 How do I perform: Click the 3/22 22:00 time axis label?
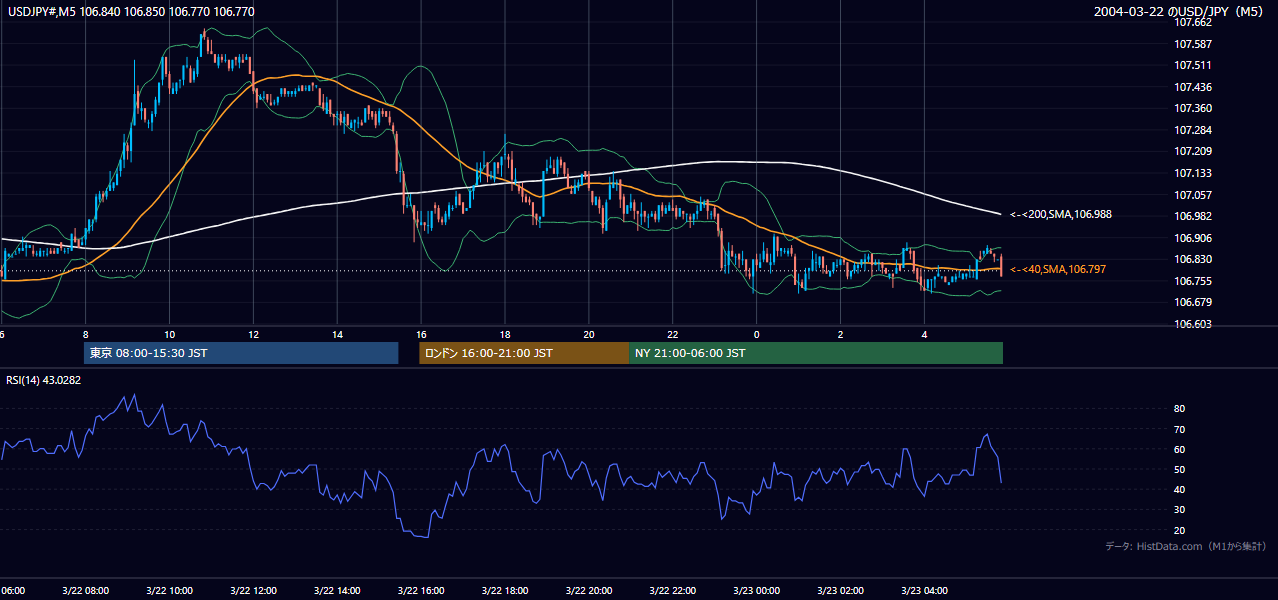pos(673,591)
